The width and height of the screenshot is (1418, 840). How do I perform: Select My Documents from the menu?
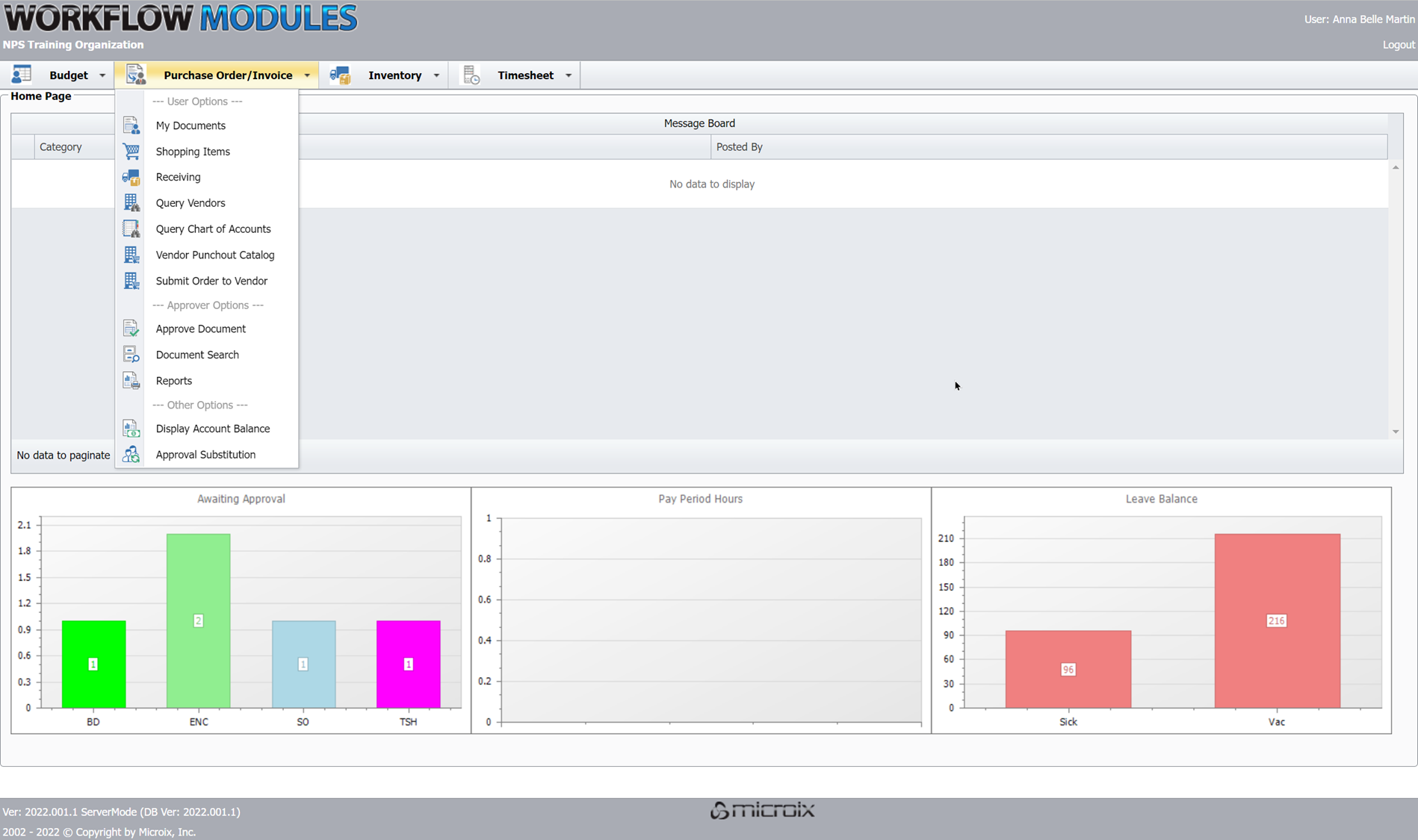191,125
